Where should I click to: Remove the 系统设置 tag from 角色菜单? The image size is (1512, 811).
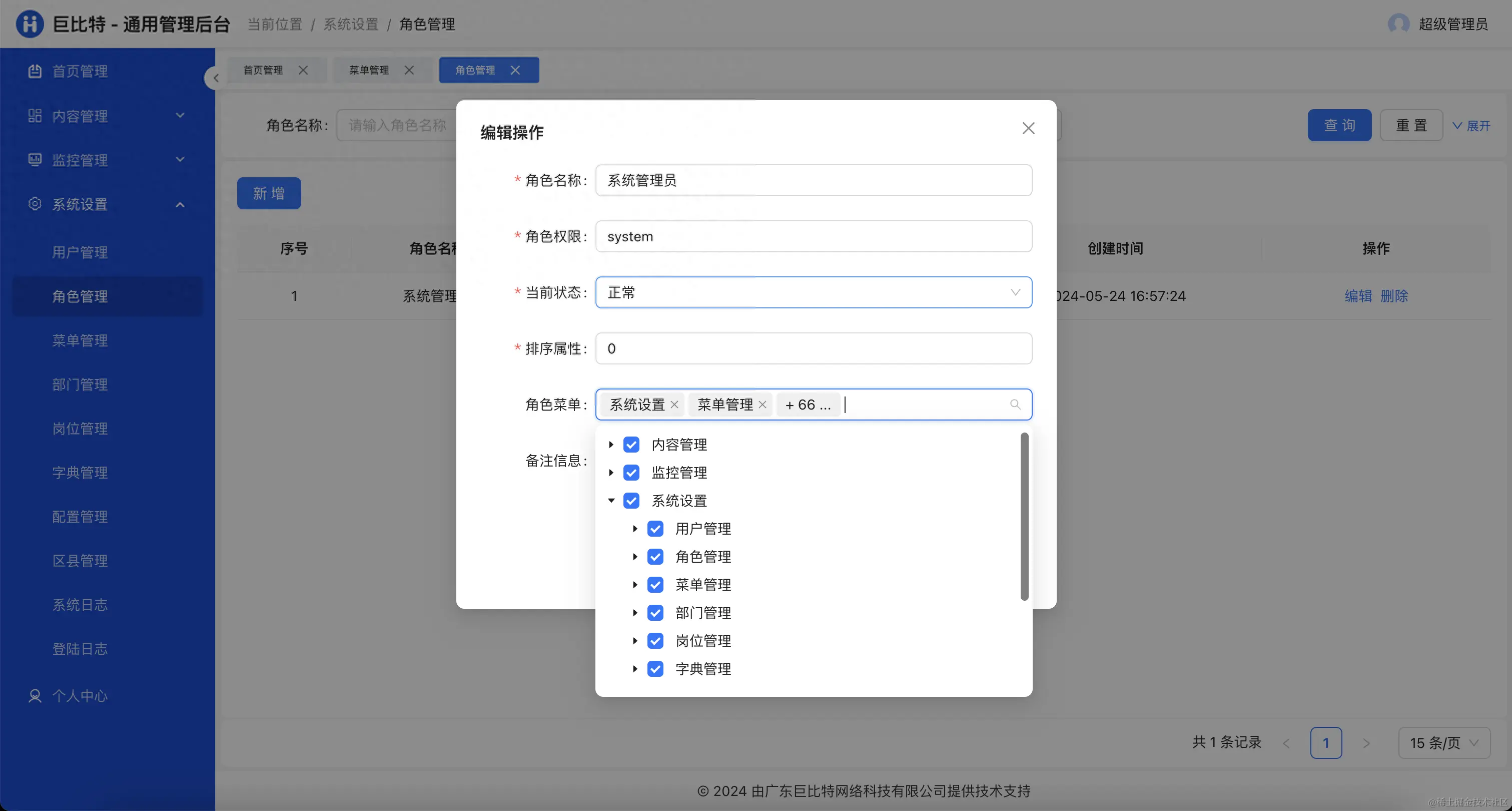click(x=674, y=404)
